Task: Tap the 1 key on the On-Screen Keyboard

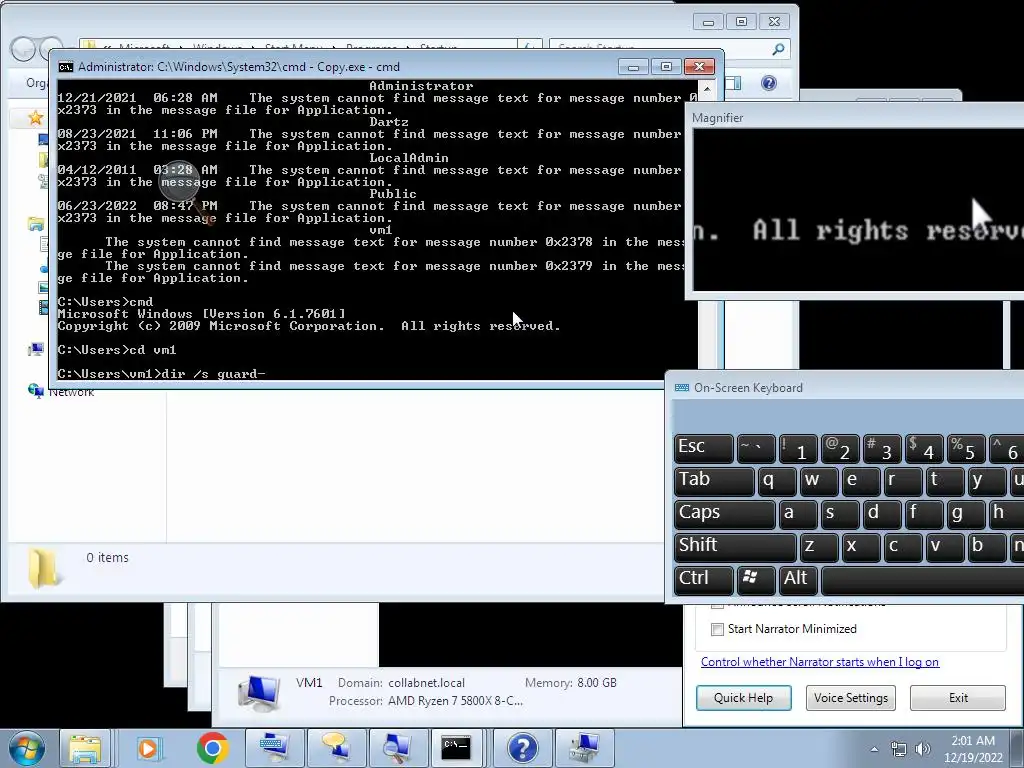Action: click(797, 448)
